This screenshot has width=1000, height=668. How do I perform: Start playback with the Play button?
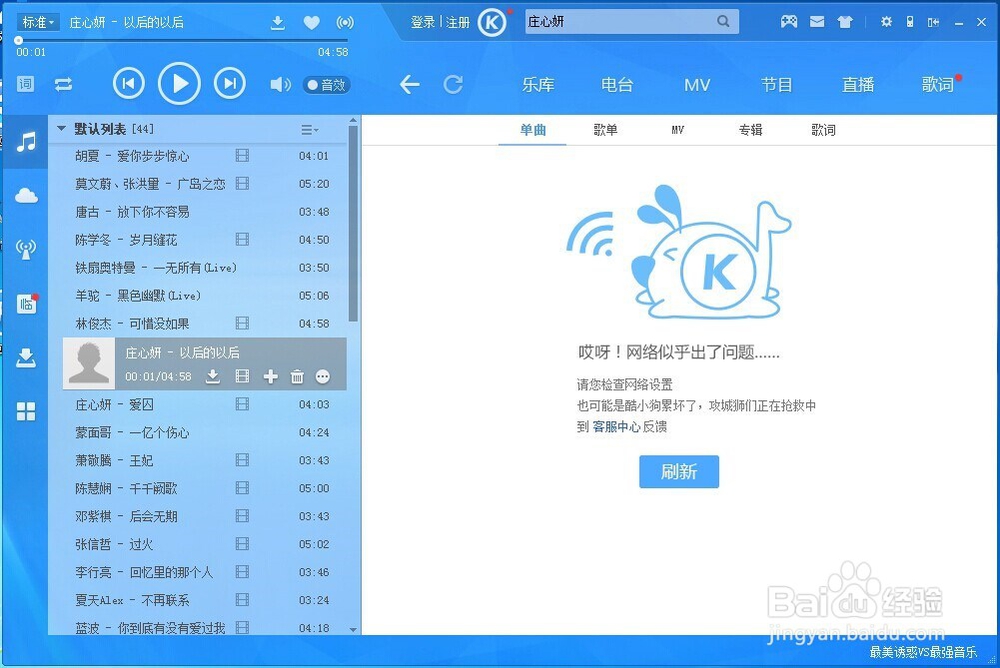click(x=179, y=84)
